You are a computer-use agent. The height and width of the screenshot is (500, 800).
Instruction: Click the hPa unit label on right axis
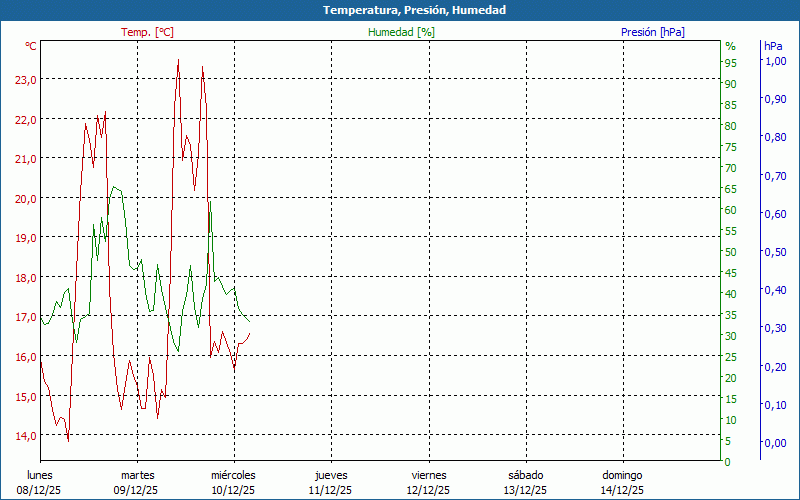pos(773,46)
